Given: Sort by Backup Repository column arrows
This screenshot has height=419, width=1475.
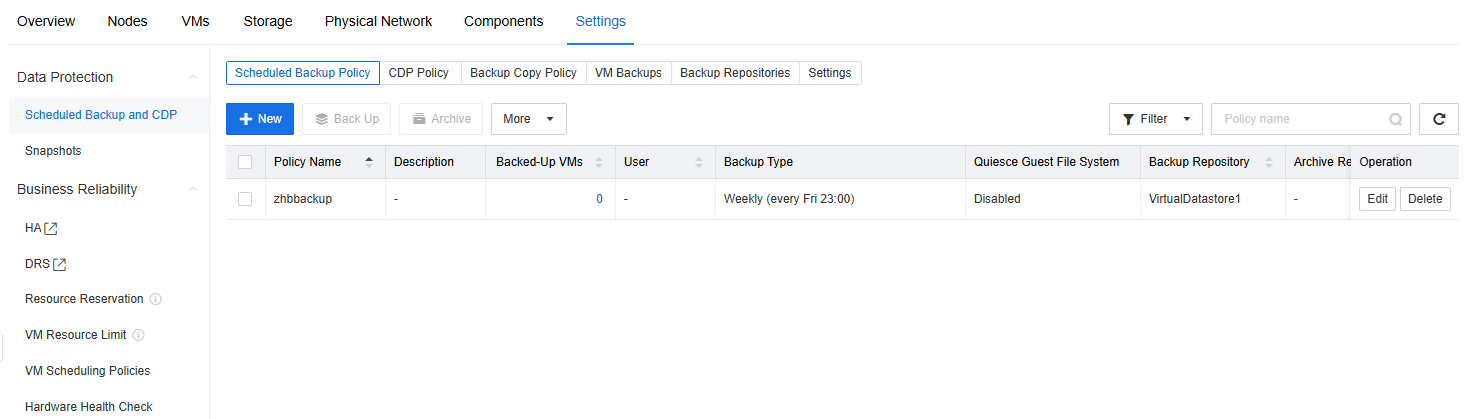Looking at the screenshot, I should [1269, 162].
